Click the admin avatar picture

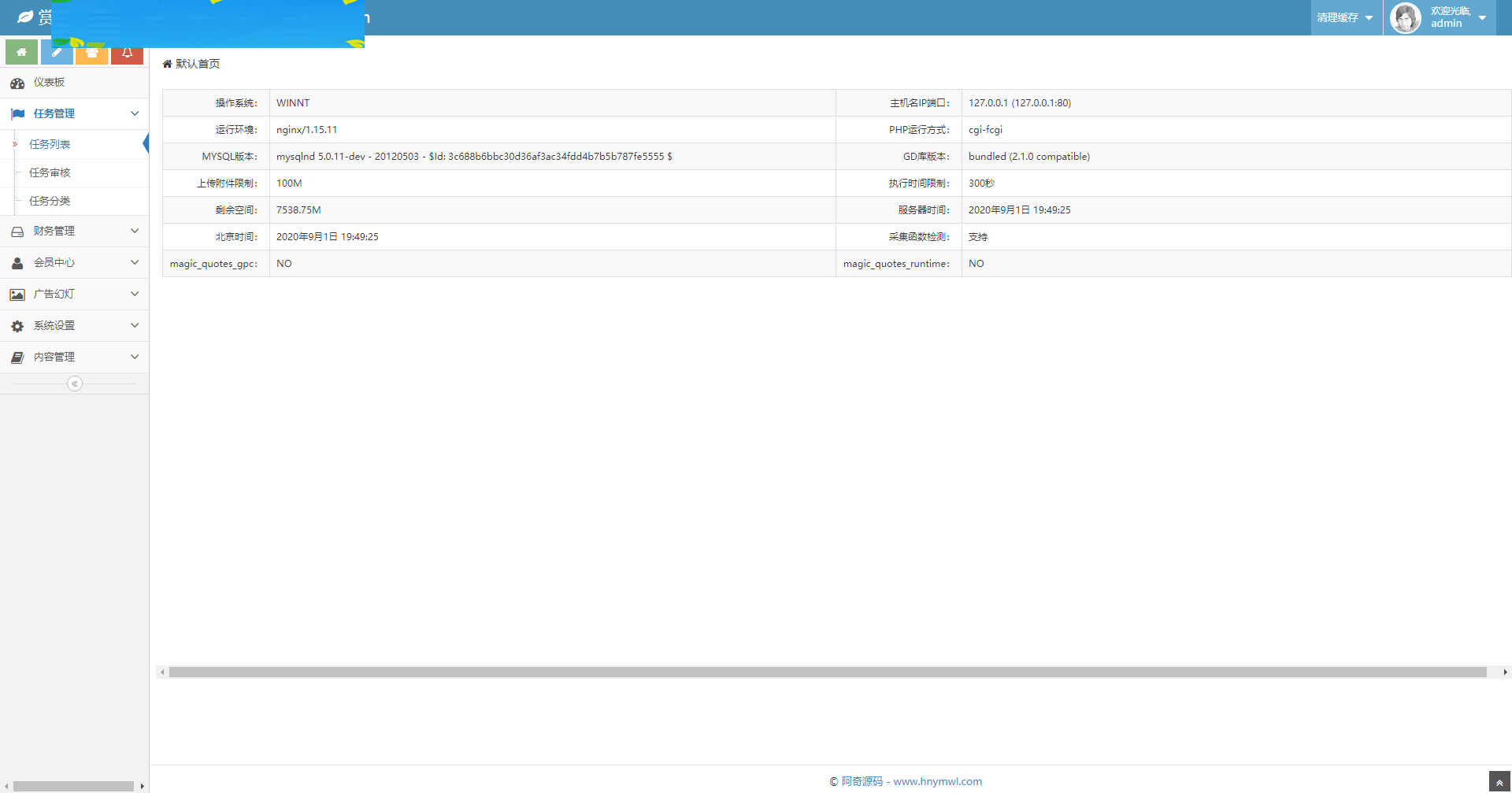tap(1406, 17)
